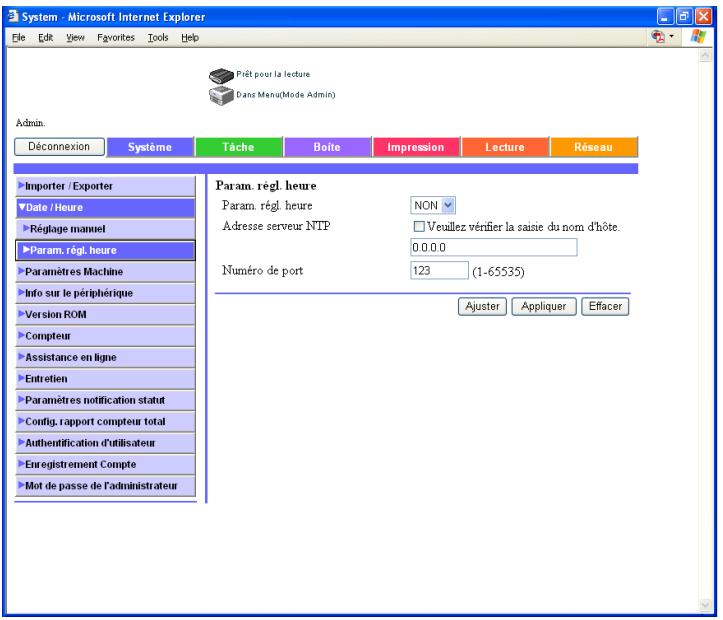Switch to the Lecture tab
The image size is (723, 620).
[505, 147]
